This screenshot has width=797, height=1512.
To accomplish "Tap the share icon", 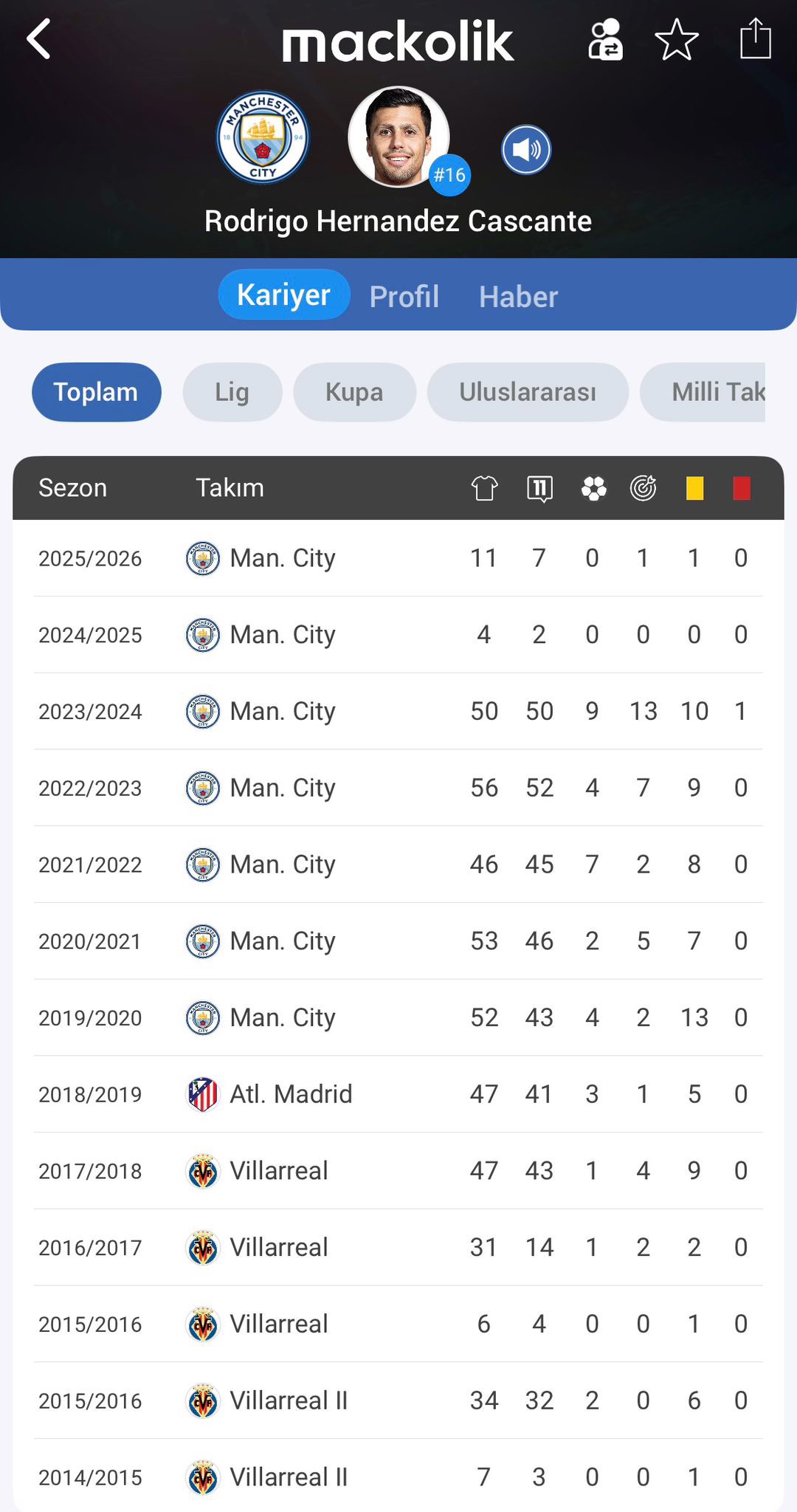I will point(755,38).
